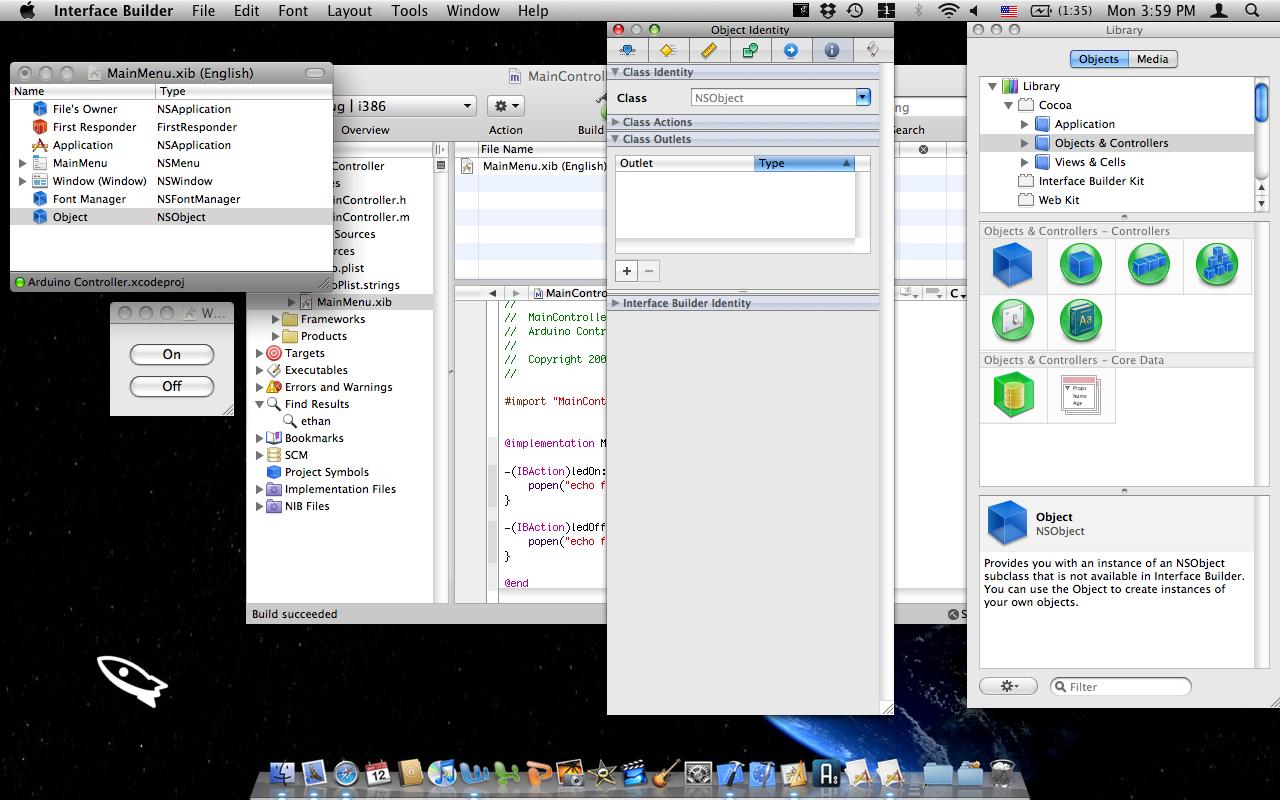Add a new outlet with plus button
Image resolution: width=1280 pixels, height=800 pixels.
click(x=627, y=271)
